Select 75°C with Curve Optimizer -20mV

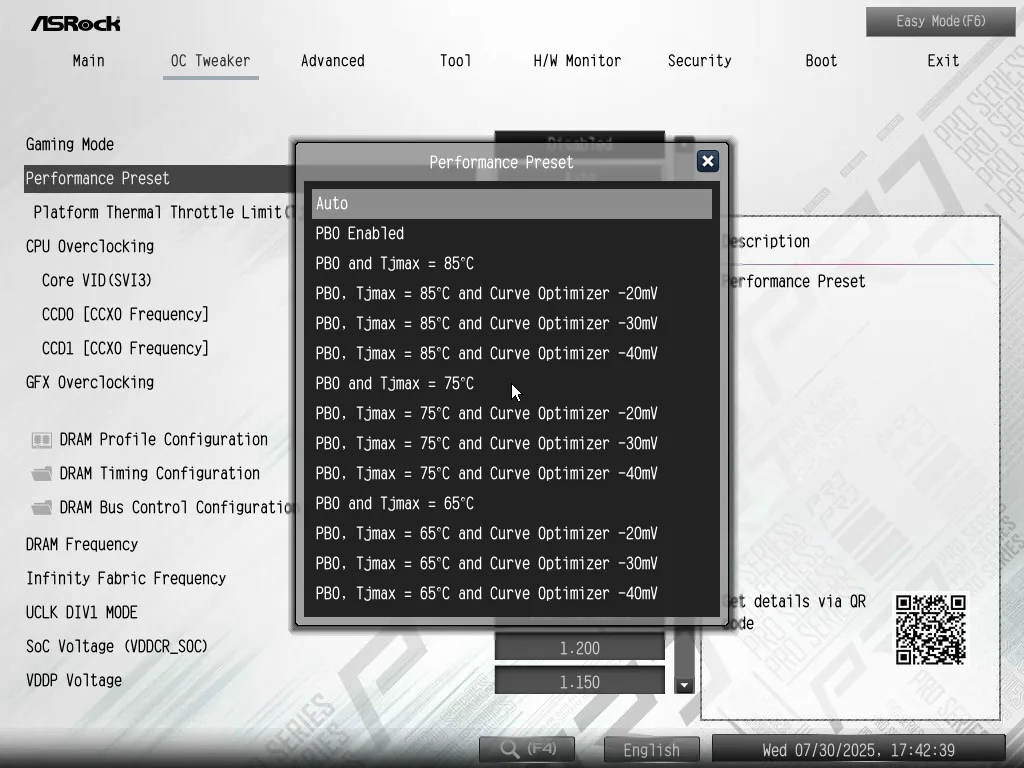pyautogui.click(x=511, y=414)
